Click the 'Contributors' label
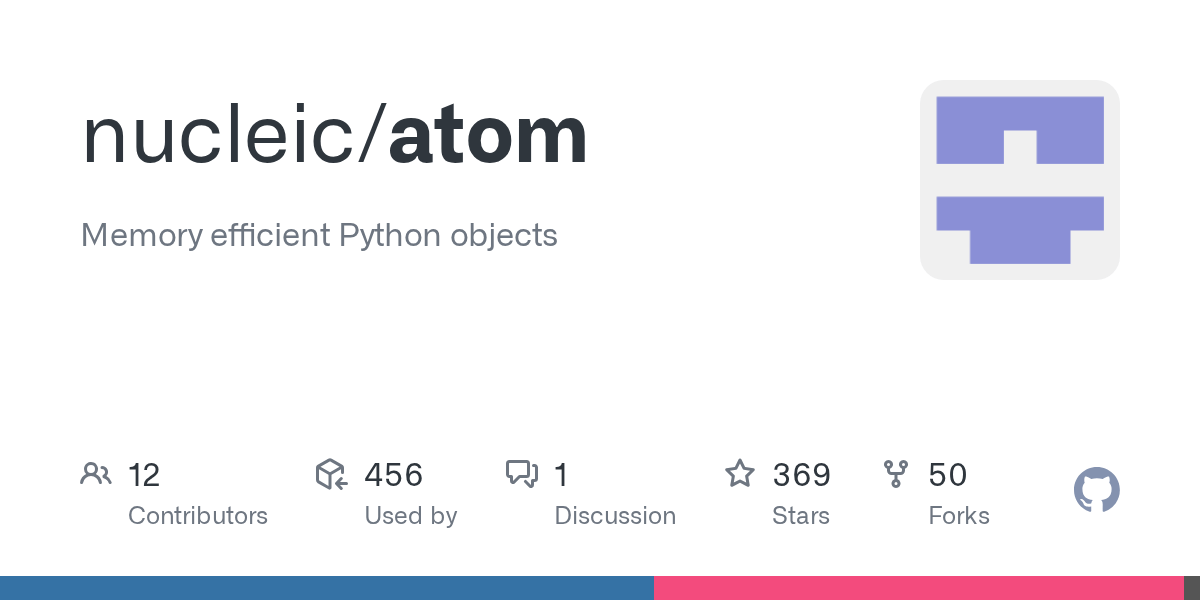 [198, 516]
